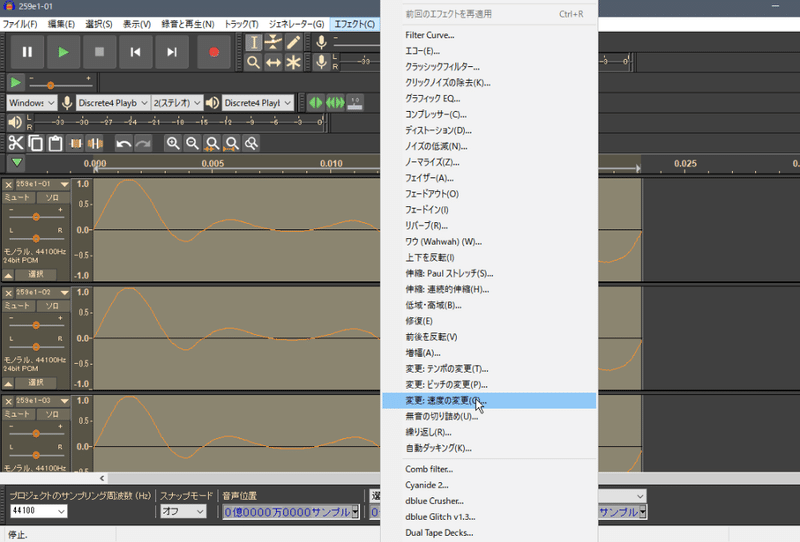Select the Draw pencil tool

pos(293,42)
